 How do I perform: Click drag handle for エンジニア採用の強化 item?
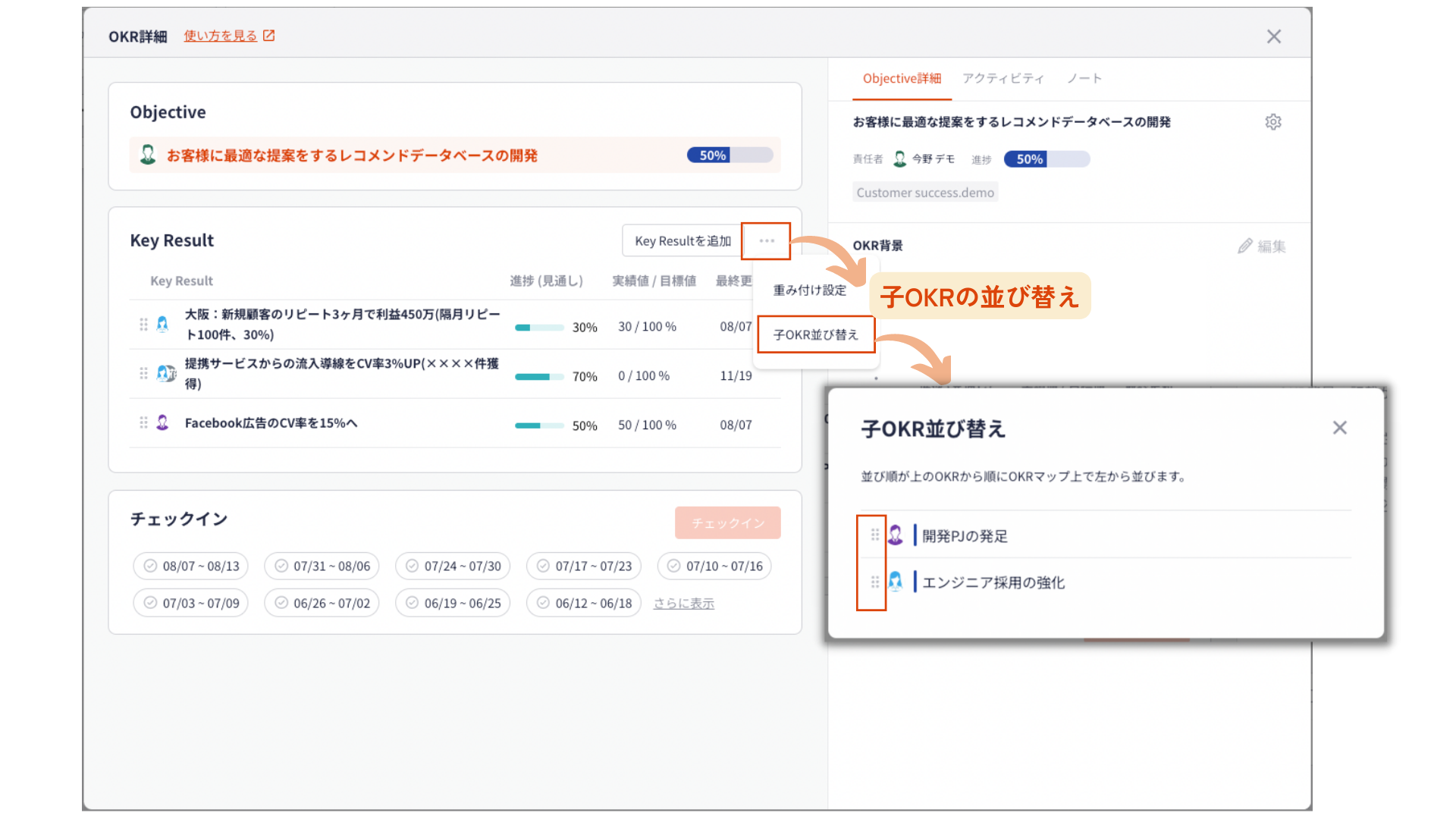pyautogui.click(x=874, y=582)
